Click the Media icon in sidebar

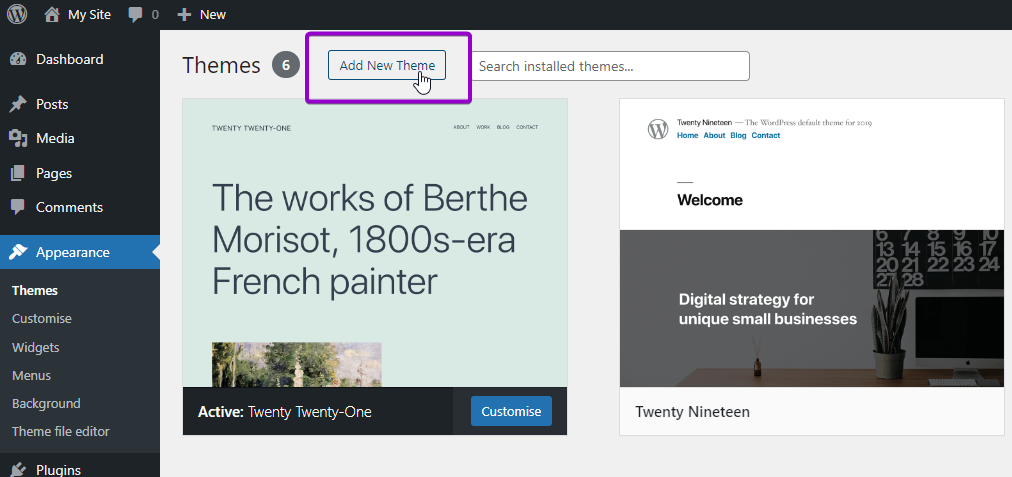point(18,139)
